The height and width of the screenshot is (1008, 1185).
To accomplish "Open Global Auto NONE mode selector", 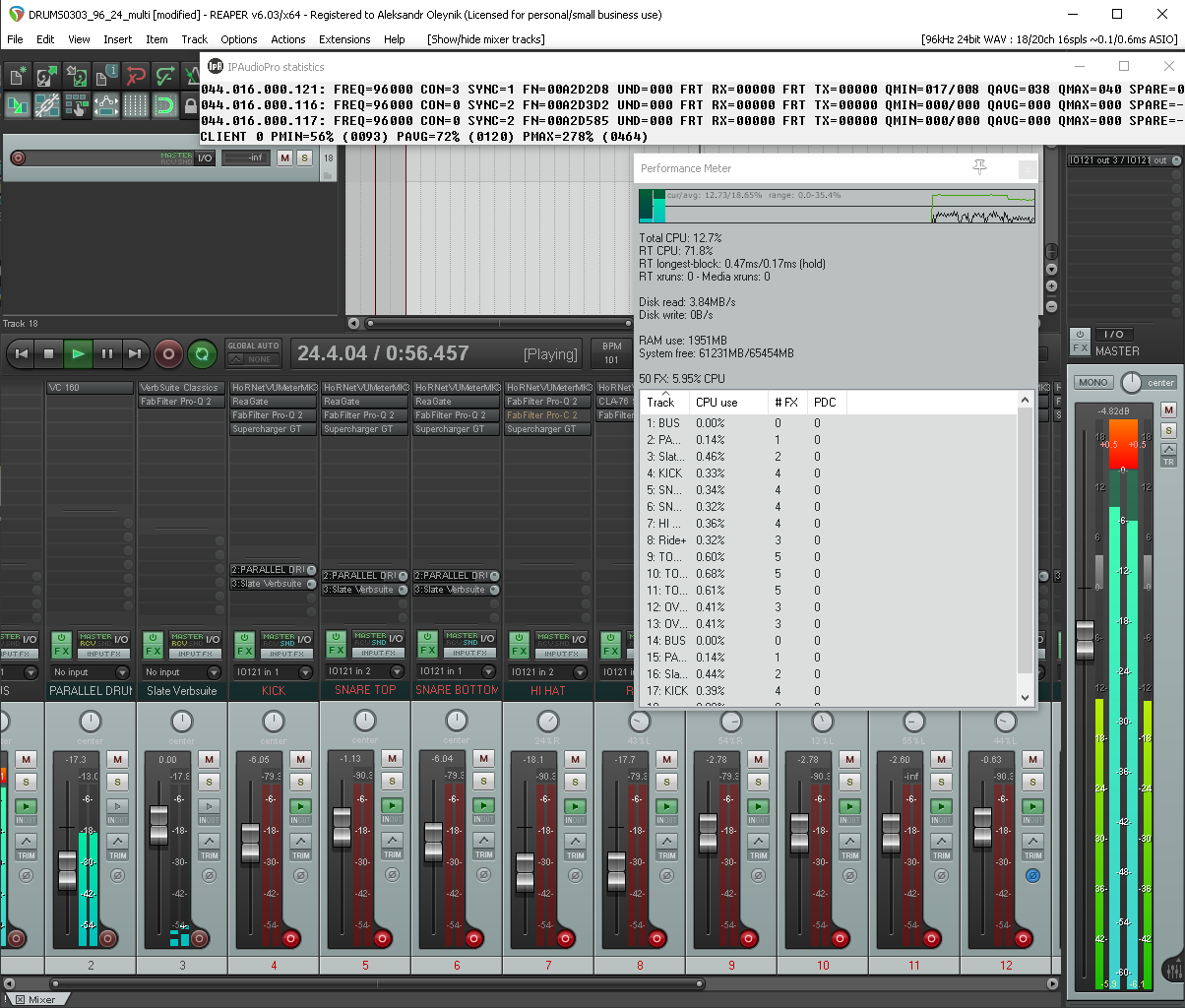I will tap(253, 359).
